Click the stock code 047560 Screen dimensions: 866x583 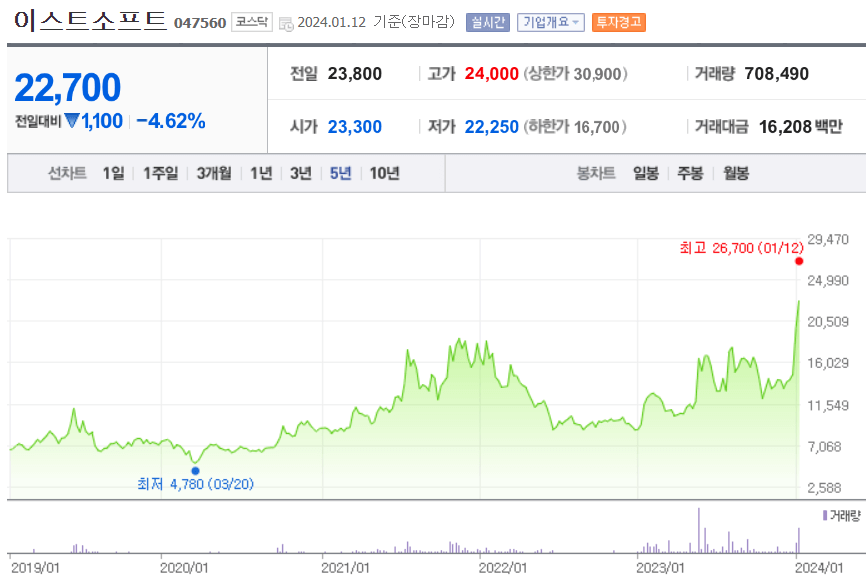pos(200,23)
